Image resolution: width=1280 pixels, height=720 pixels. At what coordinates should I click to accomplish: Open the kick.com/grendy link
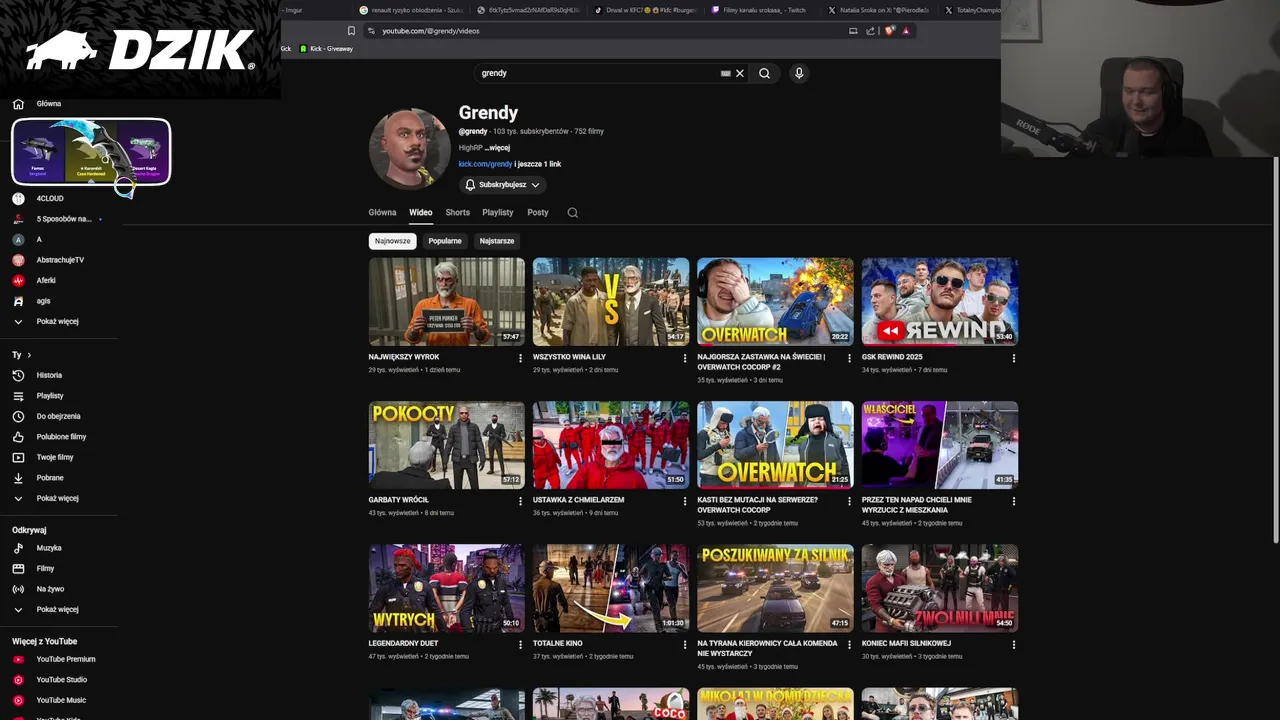(485, 164)
